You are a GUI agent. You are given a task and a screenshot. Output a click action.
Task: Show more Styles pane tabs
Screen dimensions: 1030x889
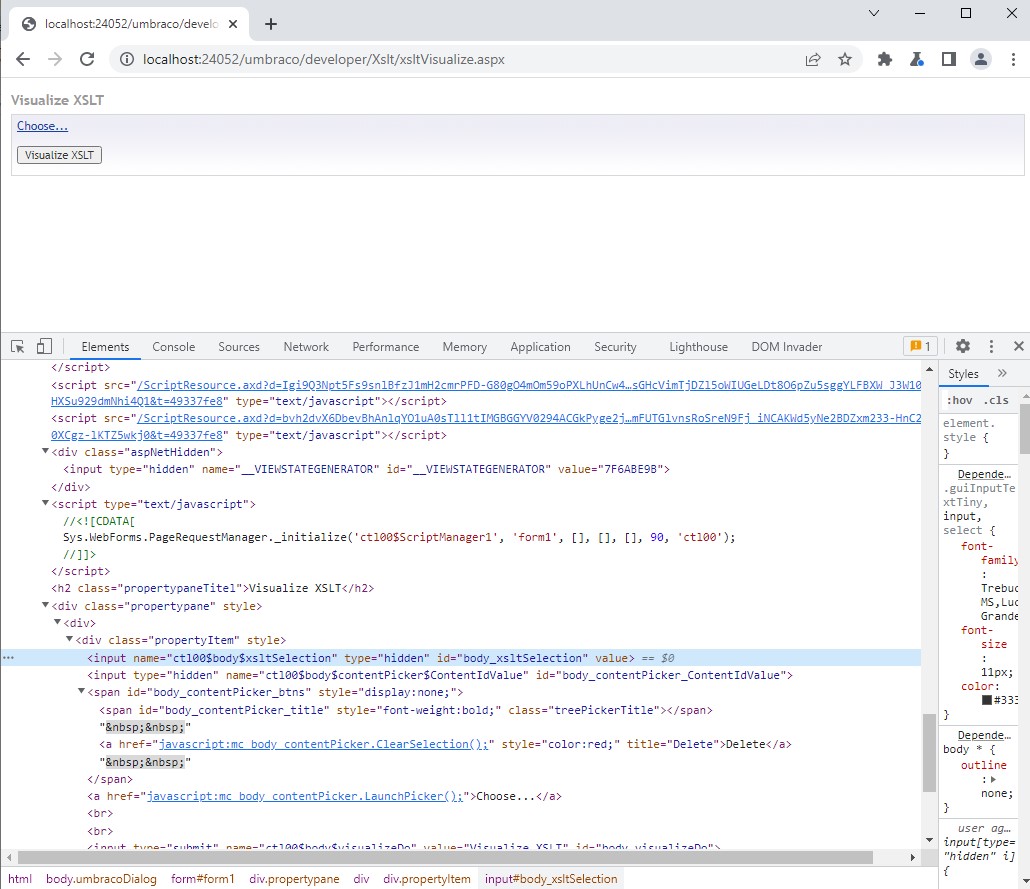[1002, 373]
